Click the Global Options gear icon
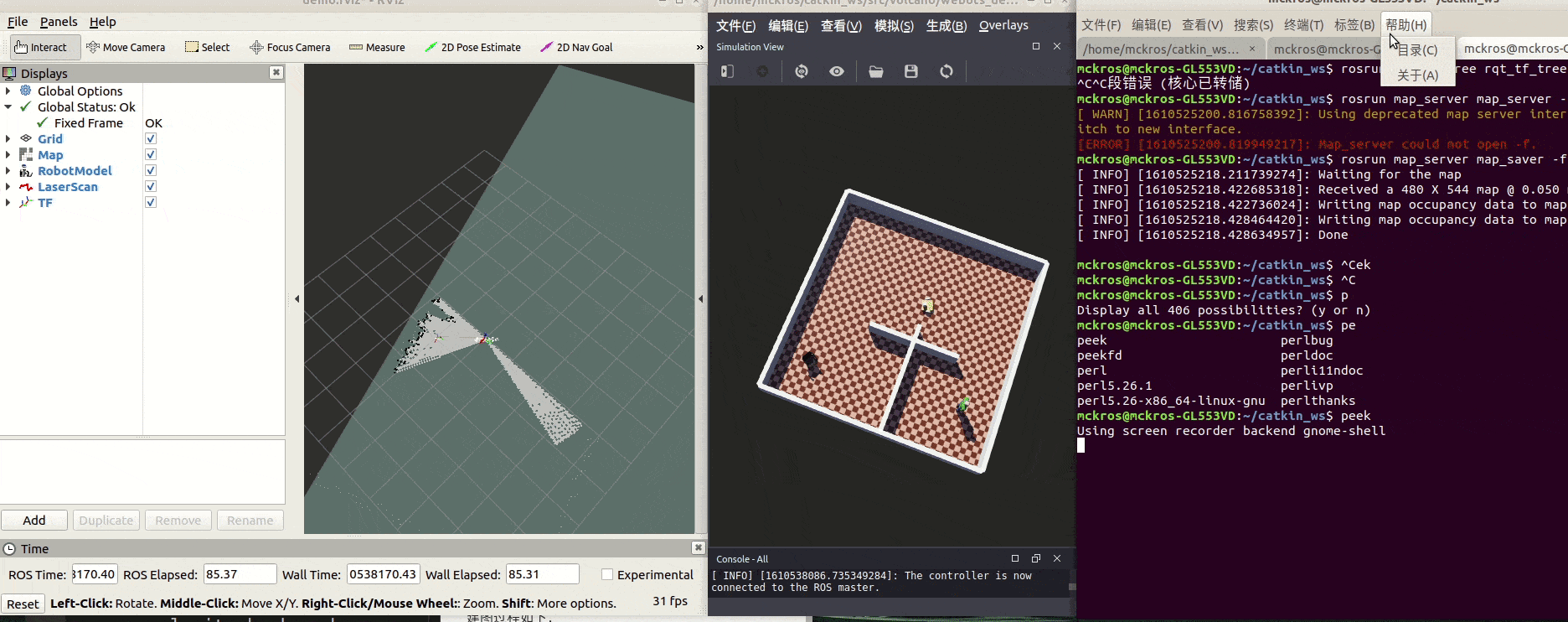Screen dimensions: 1568x622 [x=26, y=91]
